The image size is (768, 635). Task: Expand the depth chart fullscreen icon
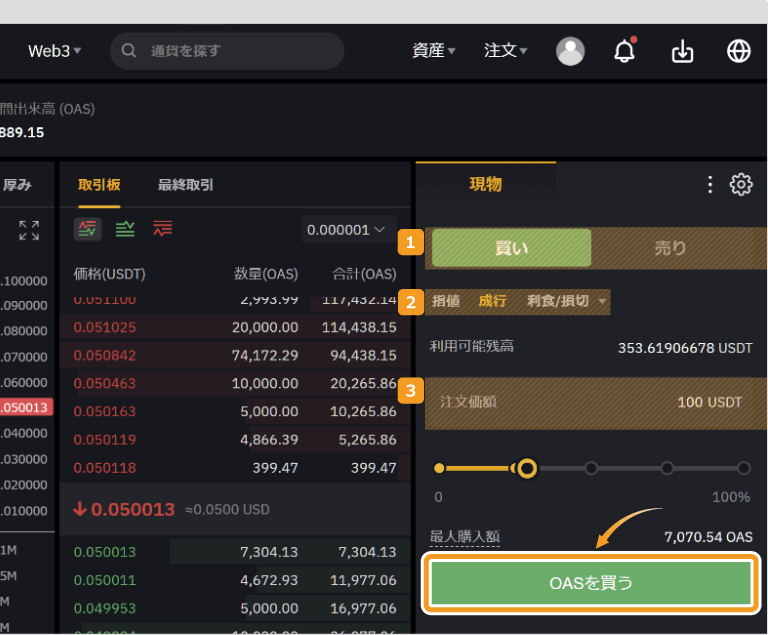(29, 230)
